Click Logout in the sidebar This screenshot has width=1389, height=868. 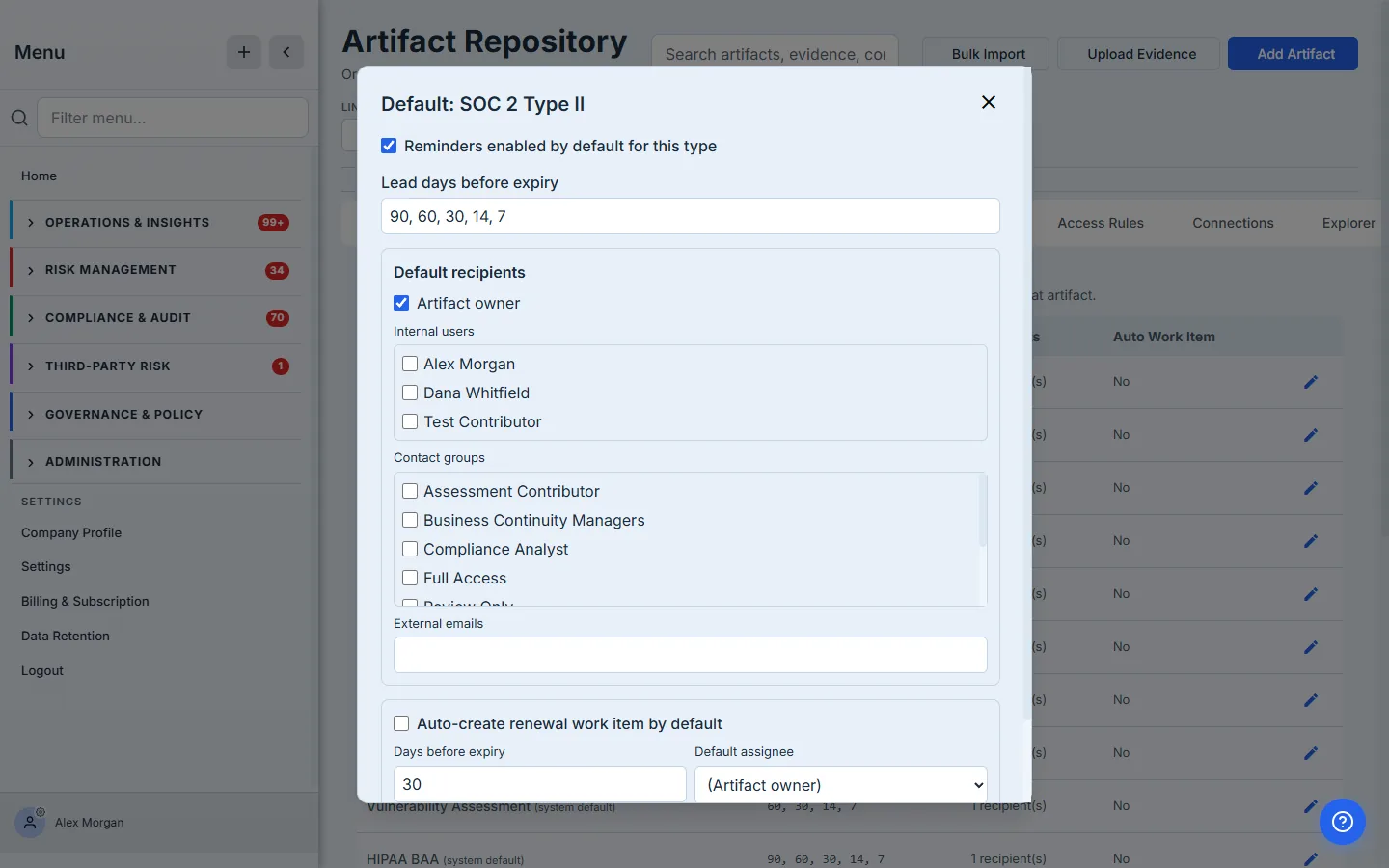[42, 670]
